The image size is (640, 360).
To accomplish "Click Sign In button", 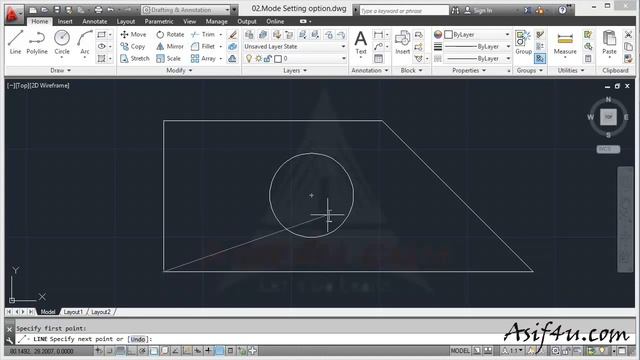I will (x=478, y=11).
